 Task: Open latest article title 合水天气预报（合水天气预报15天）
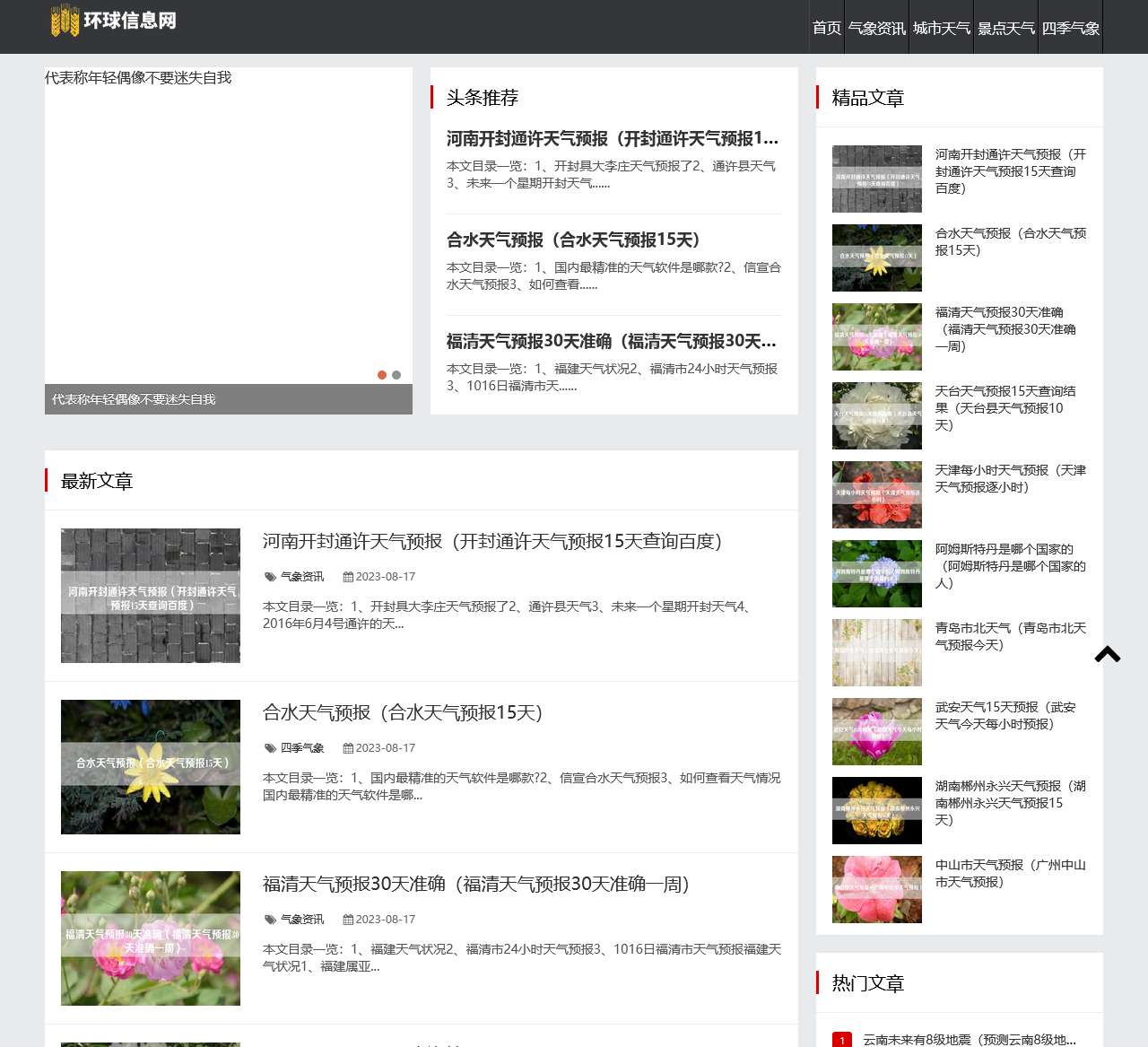[x=403, y=712]
